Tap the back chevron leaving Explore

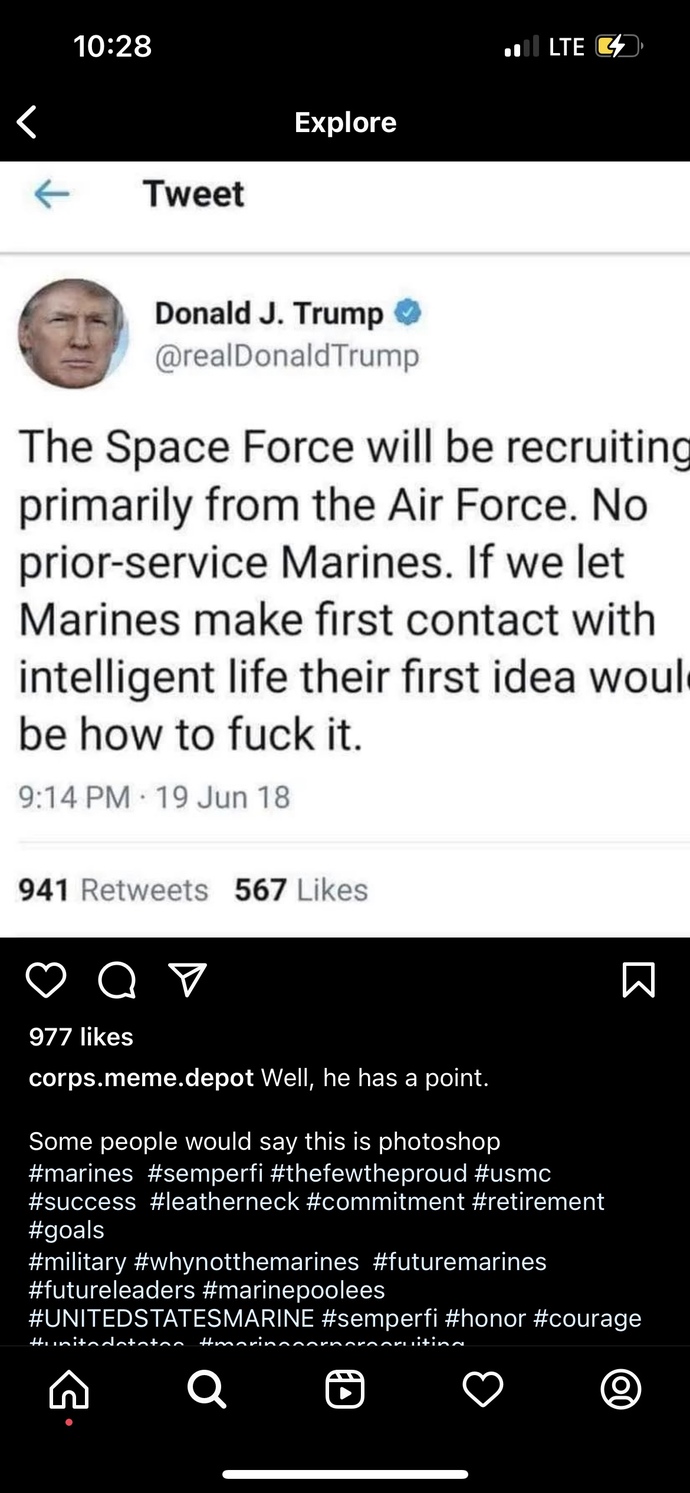25,121
